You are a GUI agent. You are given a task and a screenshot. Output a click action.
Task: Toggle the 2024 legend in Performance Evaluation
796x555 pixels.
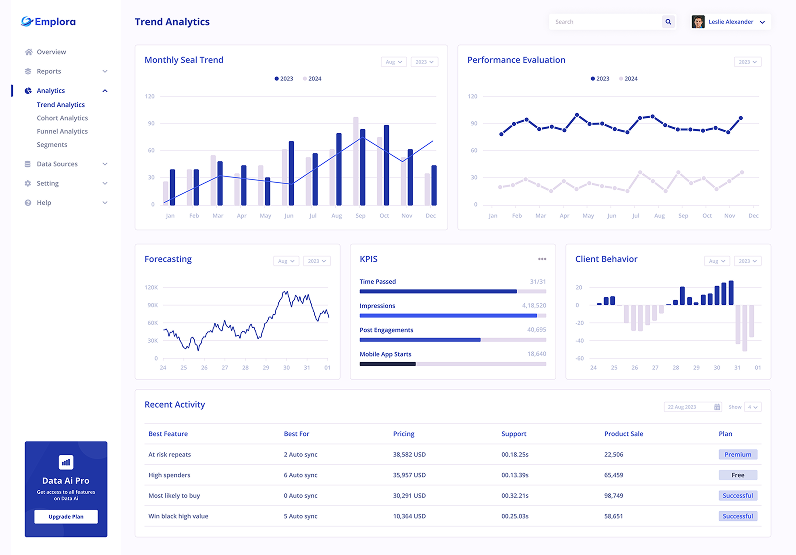click(x=627, y=78)
